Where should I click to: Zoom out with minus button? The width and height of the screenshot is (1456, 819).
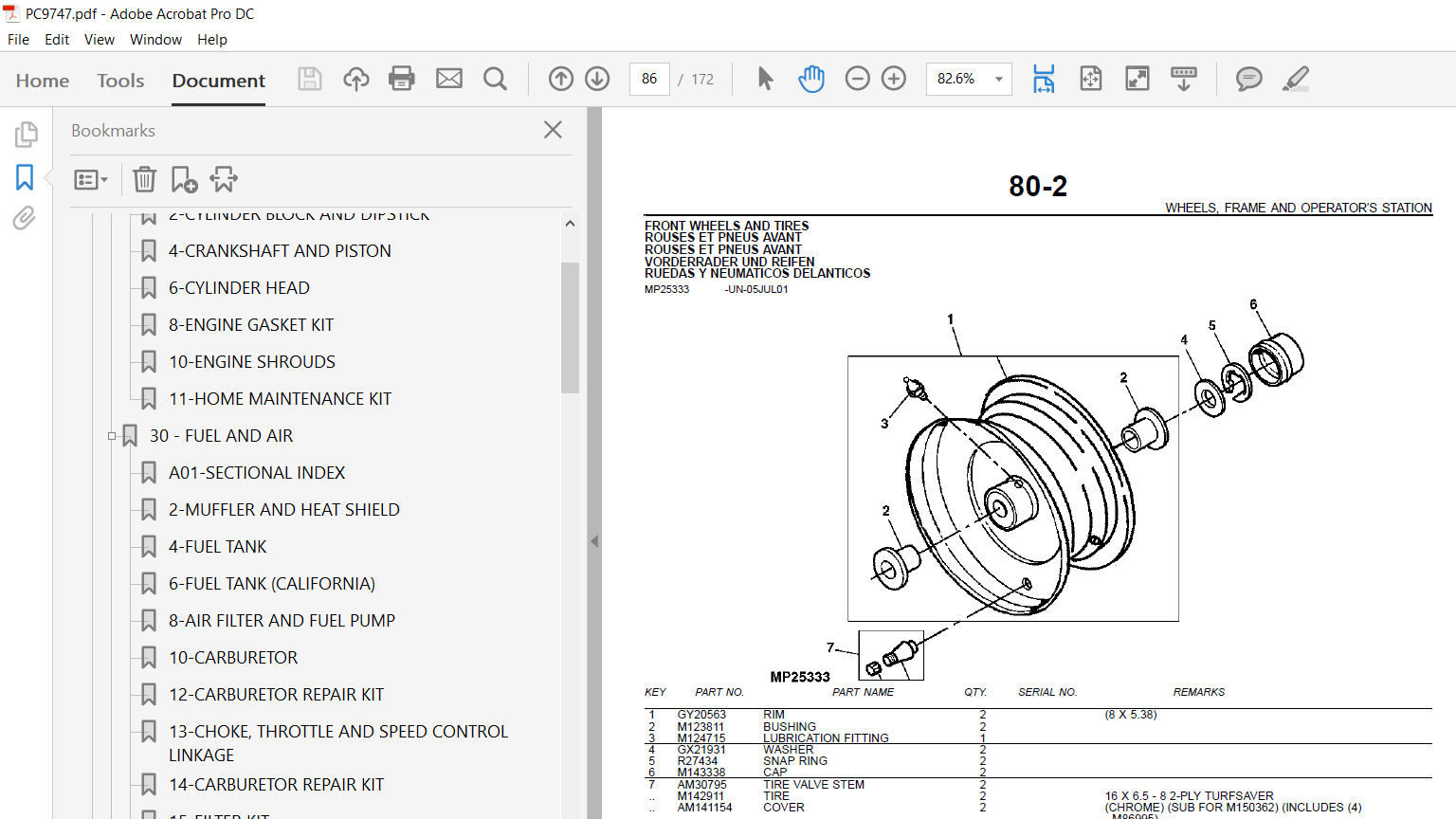[x=857, y=79]
